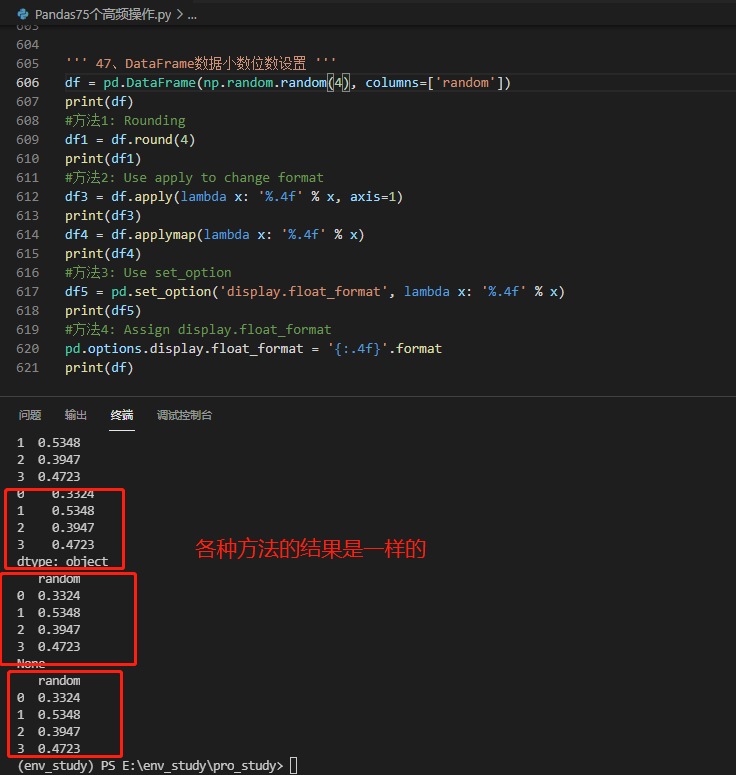The width and height of the screenshot is (736, 775).
Task: Click 'print(df3)' on line 613
Action: click(103, 216)
